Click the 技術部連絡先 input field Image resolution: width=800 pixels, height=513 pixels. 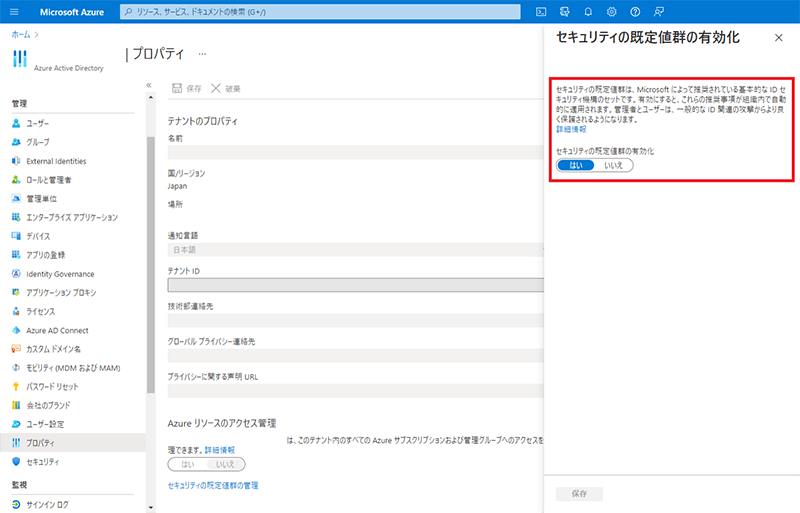356,320
